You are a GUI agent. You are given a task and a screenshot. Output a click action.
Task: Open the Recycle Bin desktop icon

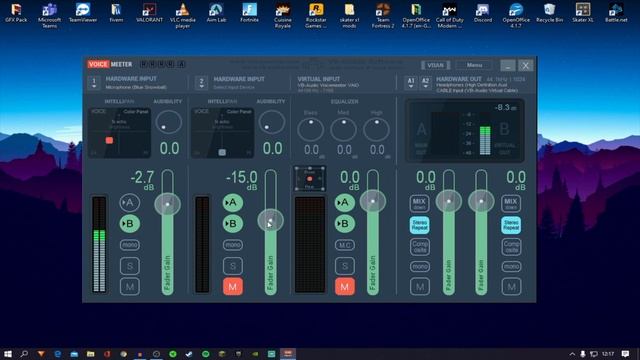549,13
